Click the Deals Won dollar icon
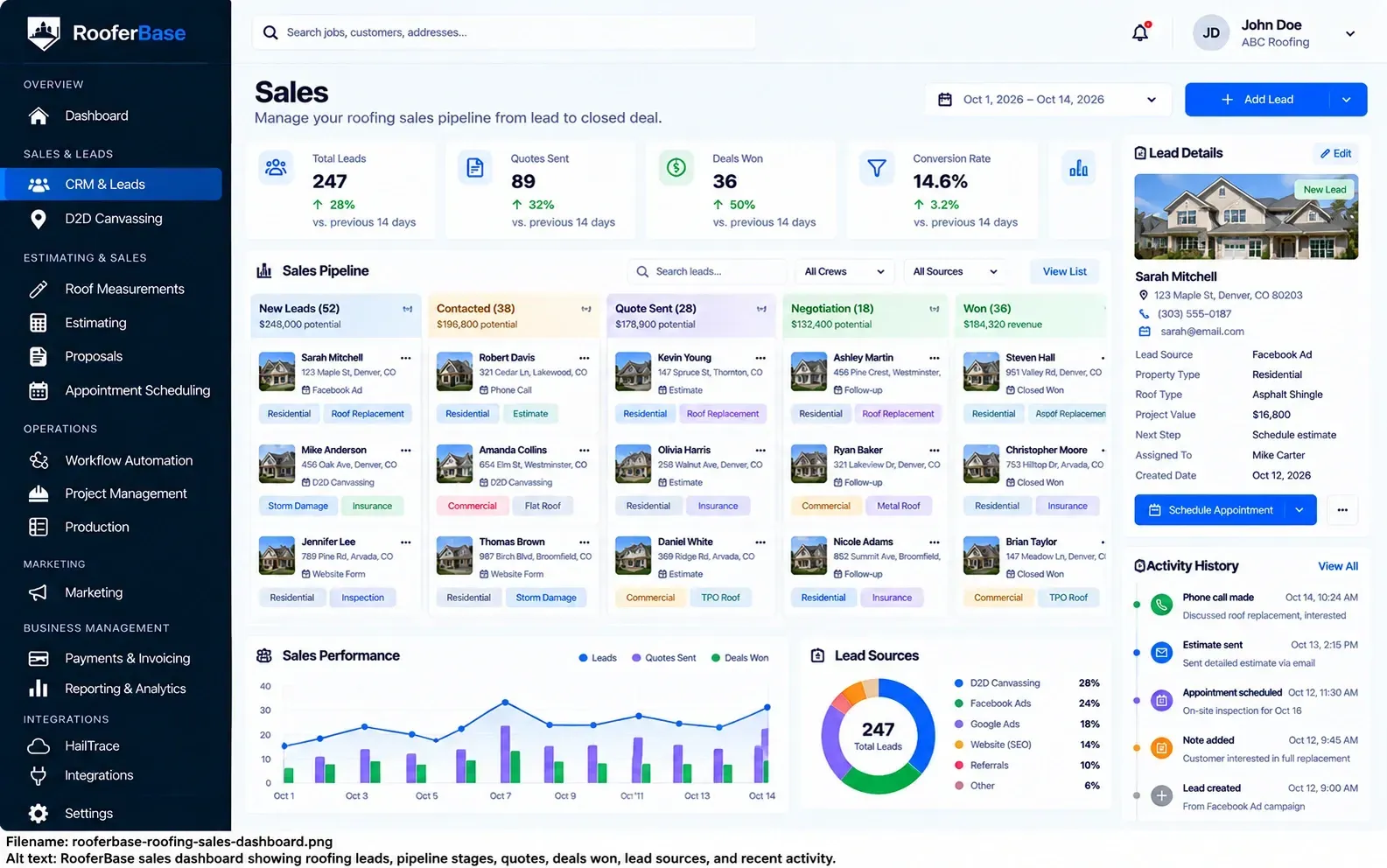 [676, 167]
